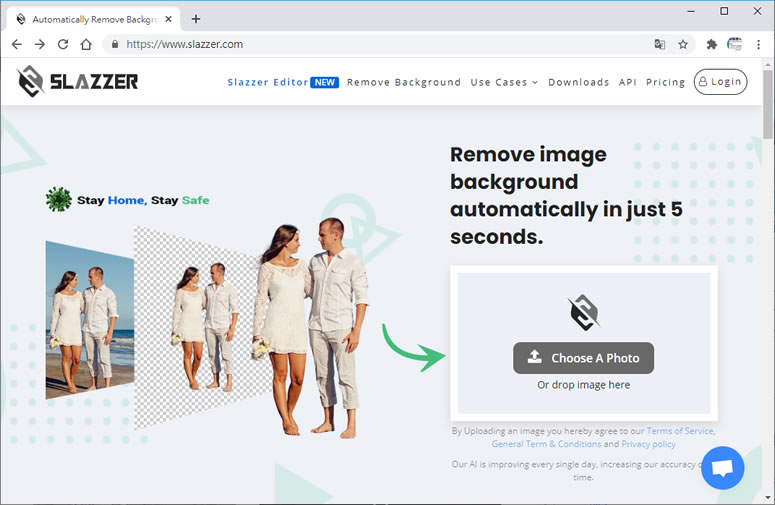The width and height of the screenshot is (775, 505).
Task: Click the Slazzer logo in header
Action: (77, 82)
